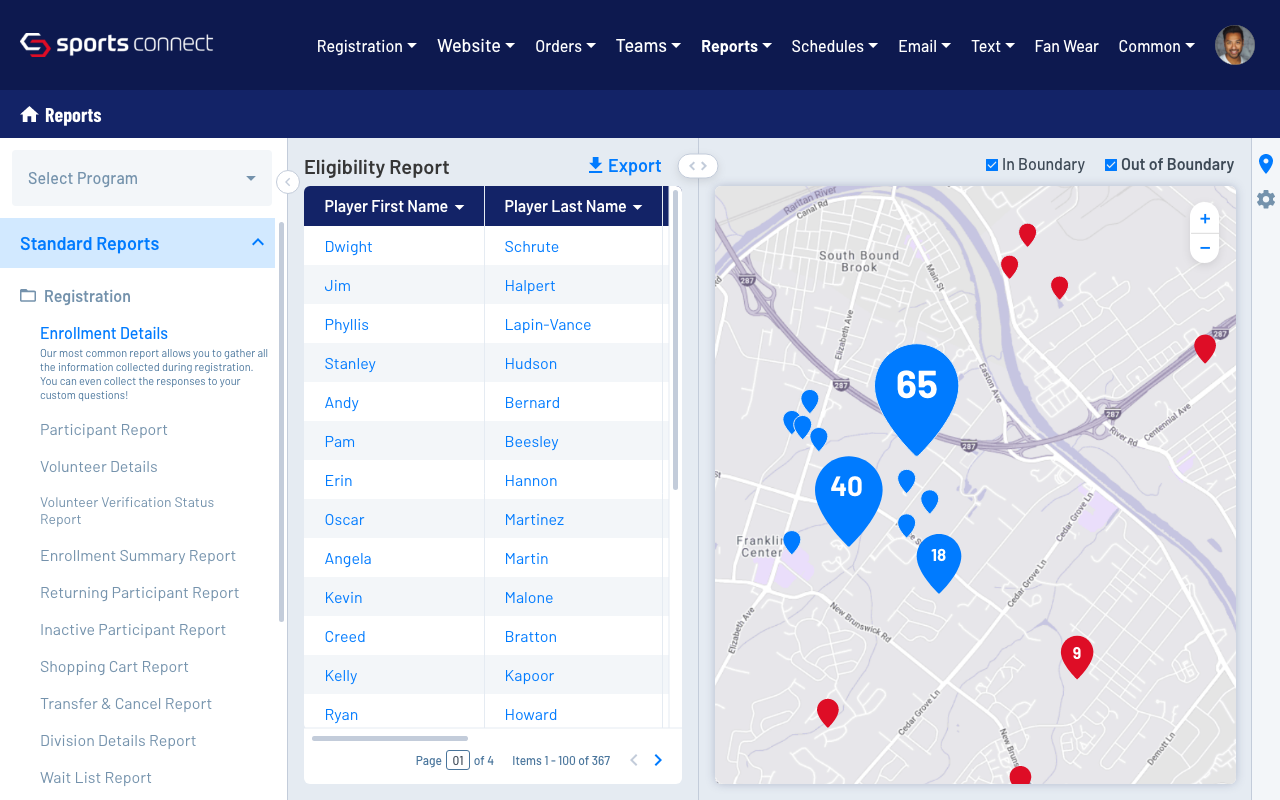Go to previous page arrow

634,760
